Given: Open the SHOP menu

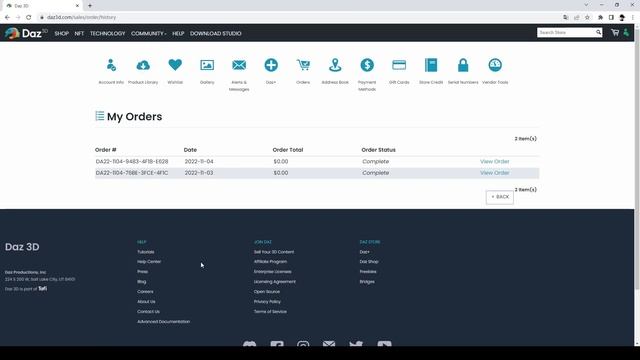Looking at the screenshot, I should 62,33.
